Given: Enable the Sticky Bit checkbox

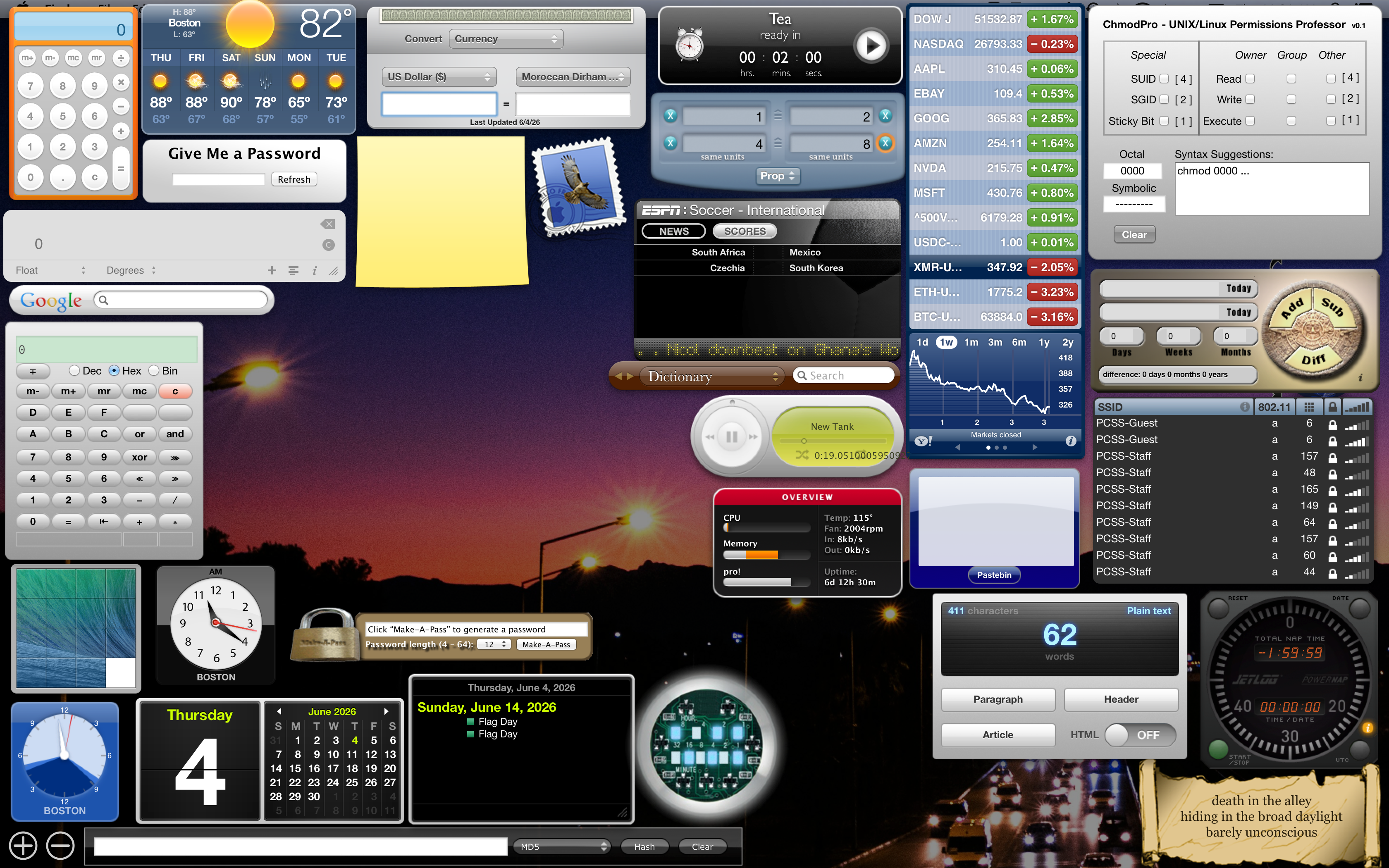Looking at the screenshot, I should 1164,121.
